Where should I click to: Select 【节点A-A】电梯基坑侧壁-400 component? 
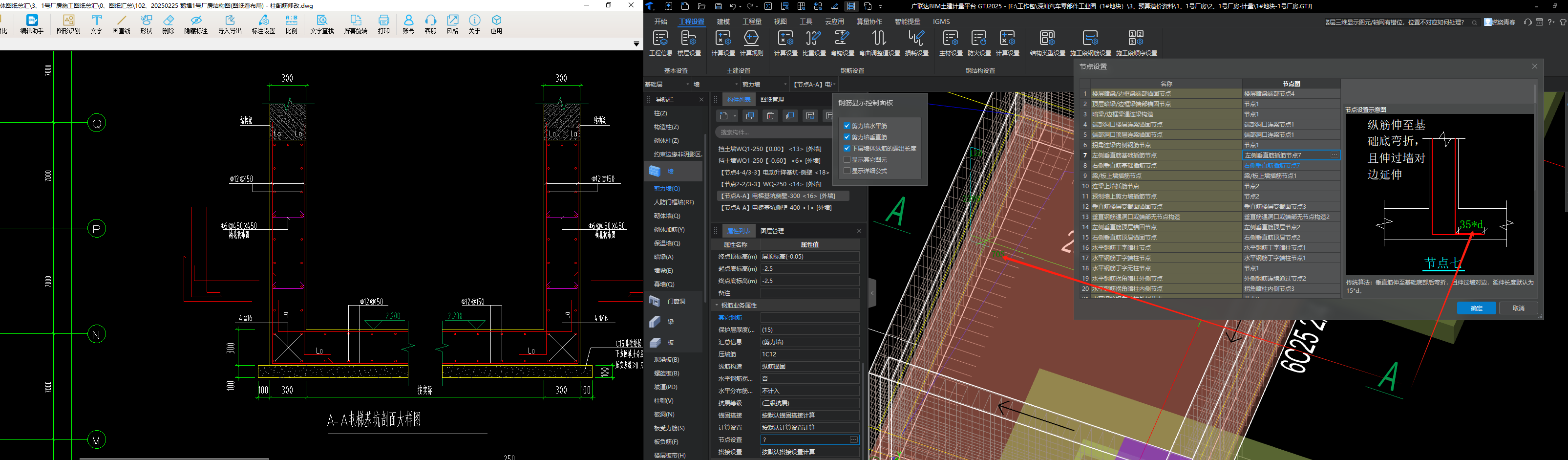pyautogui.click(x=776, y=208)
